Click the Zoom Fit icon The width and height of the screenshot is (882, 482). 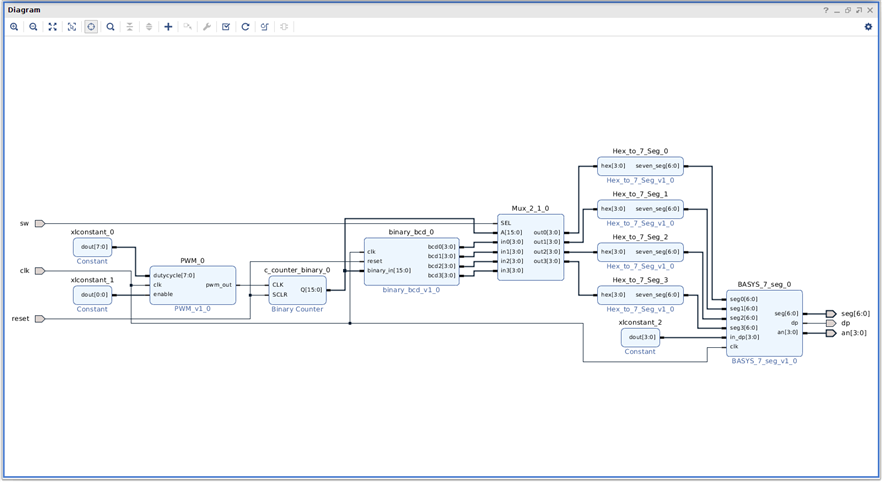53,27
